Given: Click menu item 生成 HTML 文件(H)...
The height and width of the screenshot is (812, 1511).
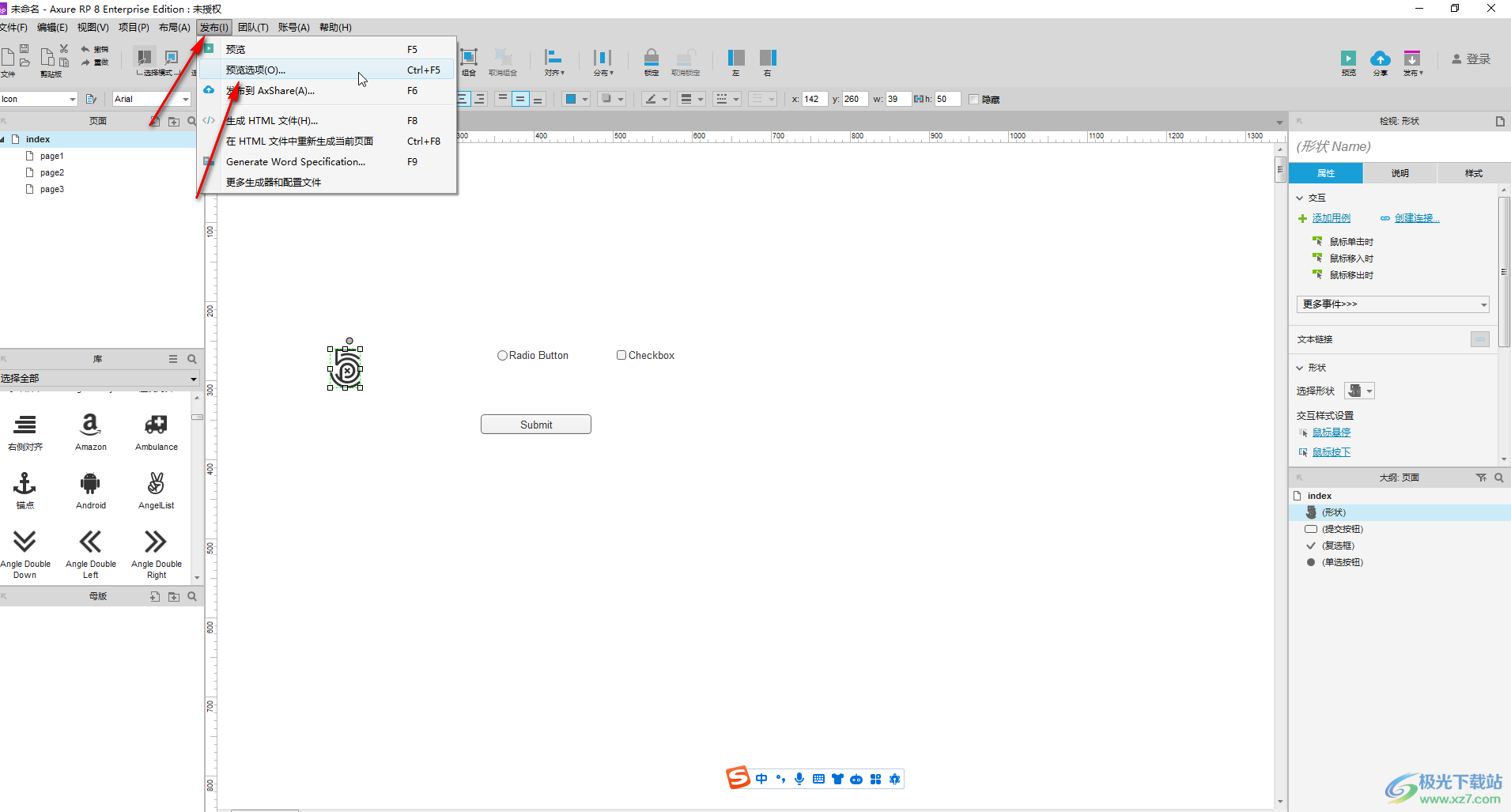Looking at the screenshot, I should (327, 121).
